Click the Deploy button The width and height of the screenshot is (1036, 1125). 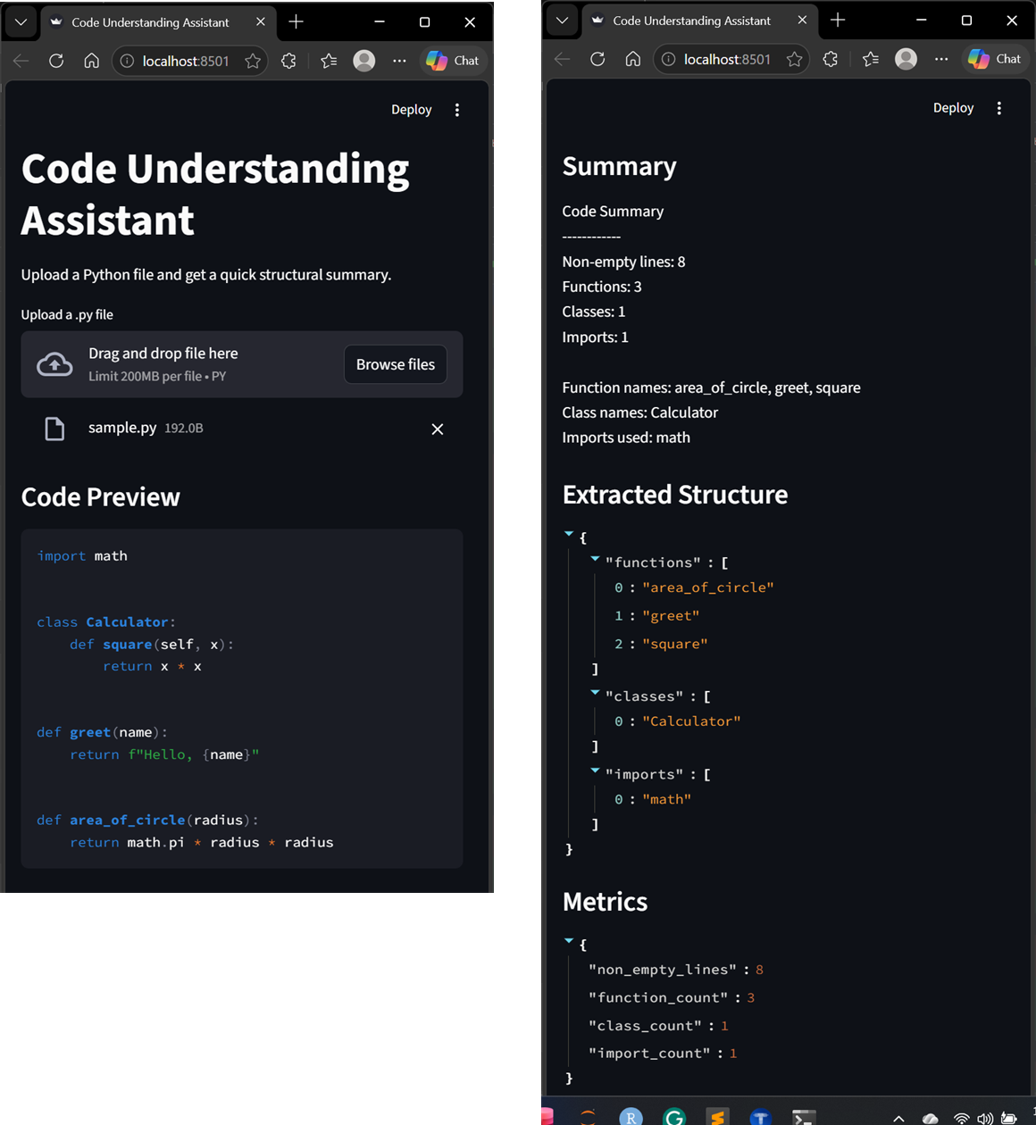pos(411,109)
